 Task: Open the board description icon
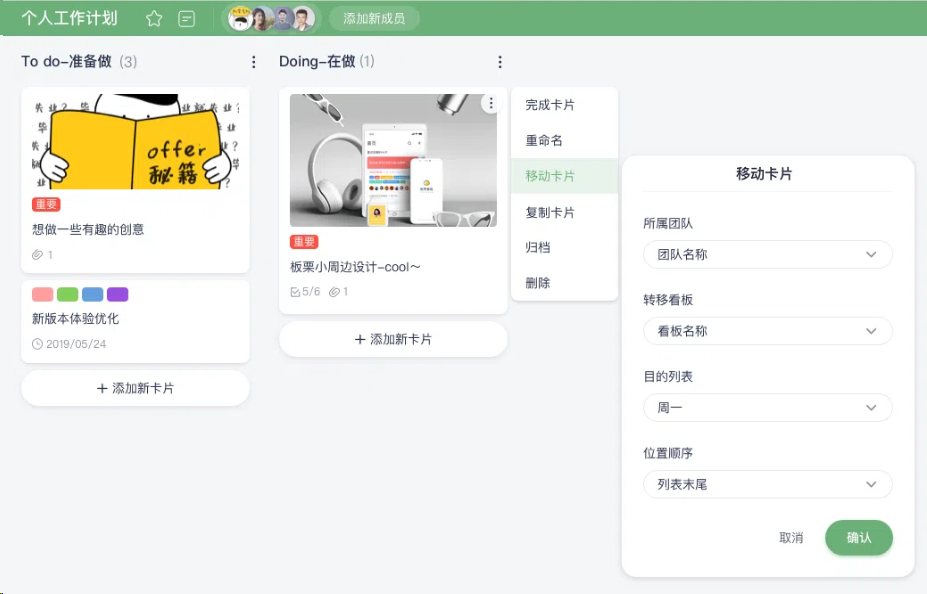coord(186,18)
